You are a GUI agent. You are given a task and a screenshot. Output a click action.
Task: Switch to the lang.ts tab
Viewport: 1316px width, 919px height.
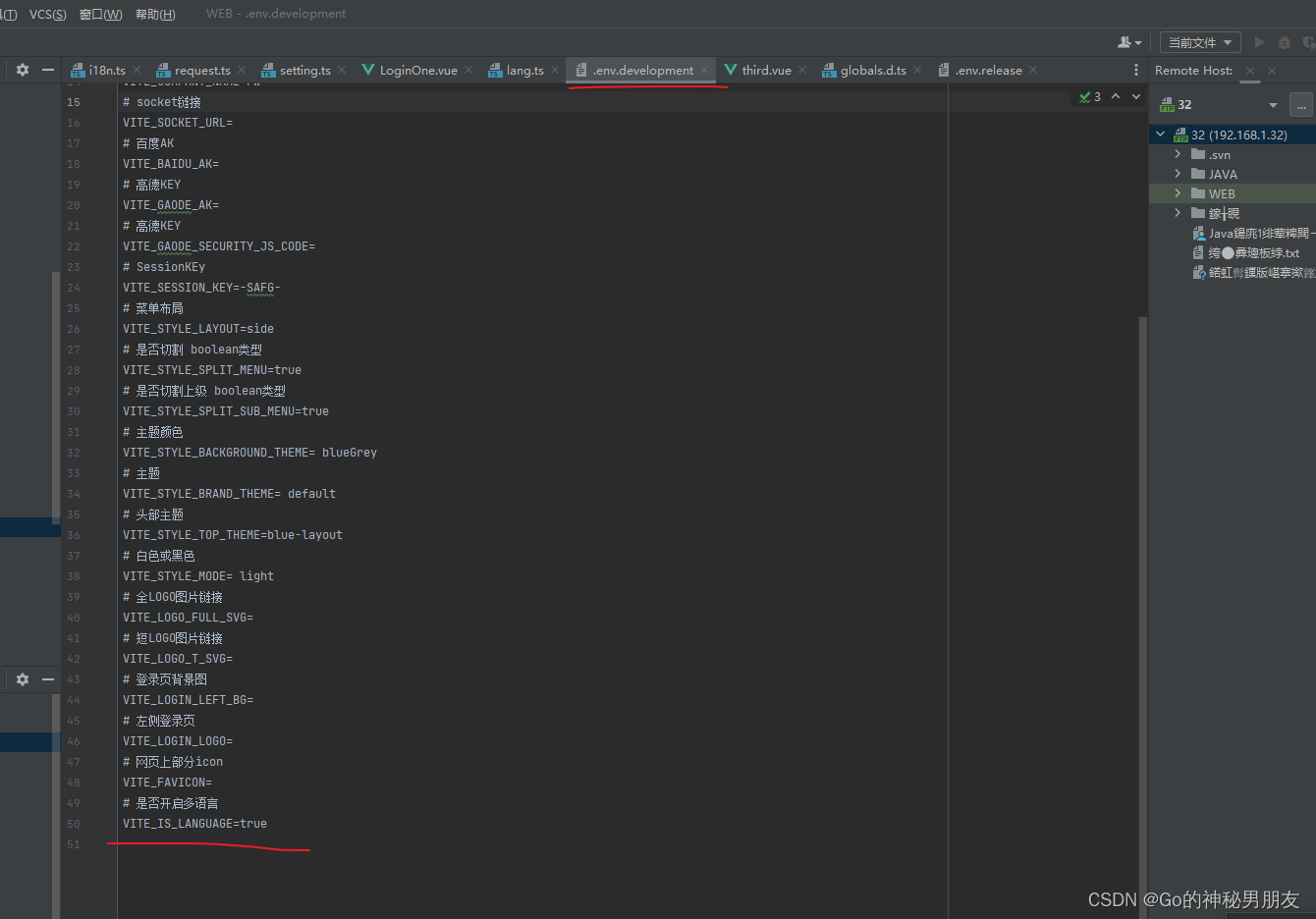coord(524,70)
